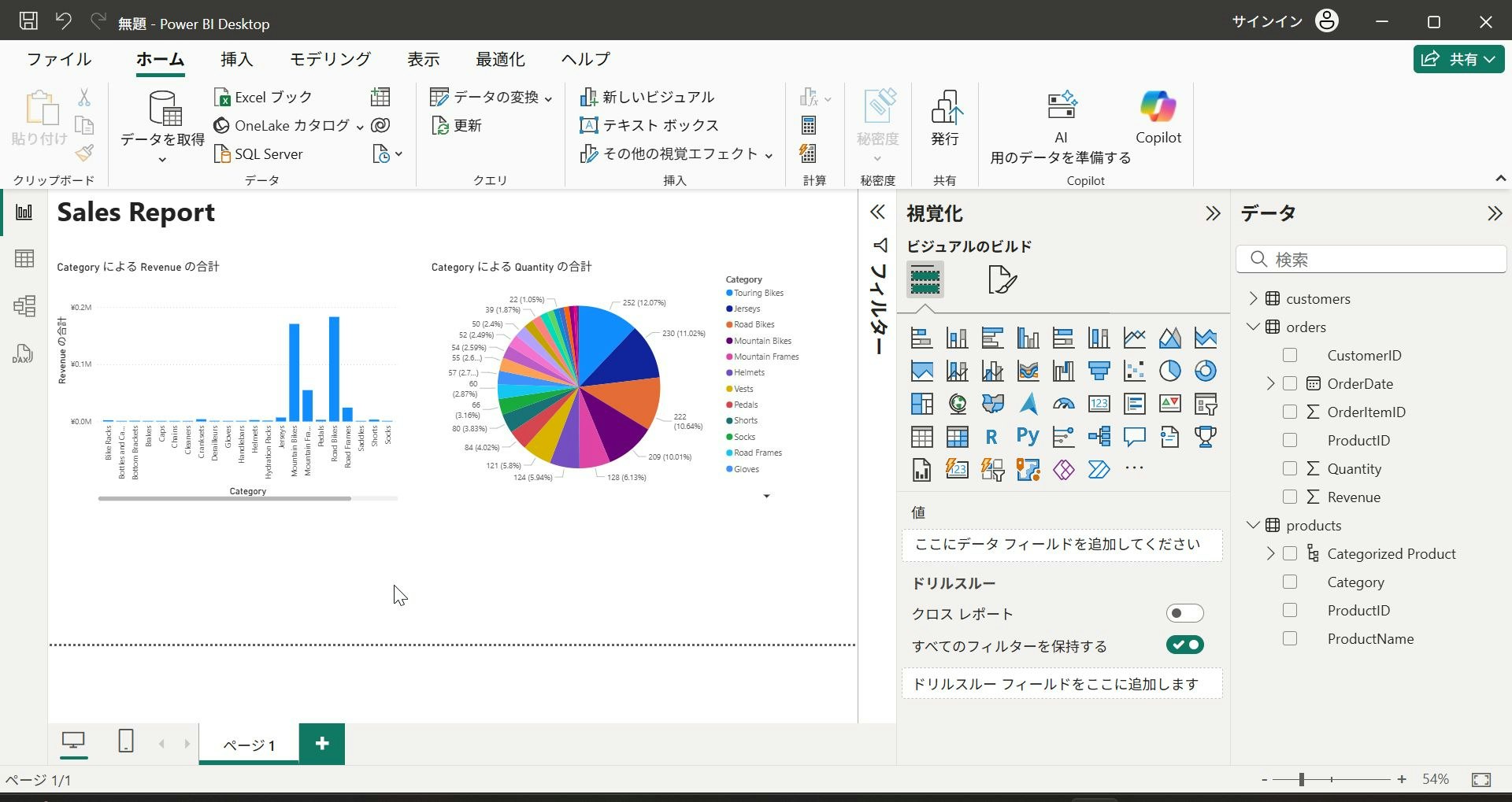Click Excel ブック data source

coord(263,97)
